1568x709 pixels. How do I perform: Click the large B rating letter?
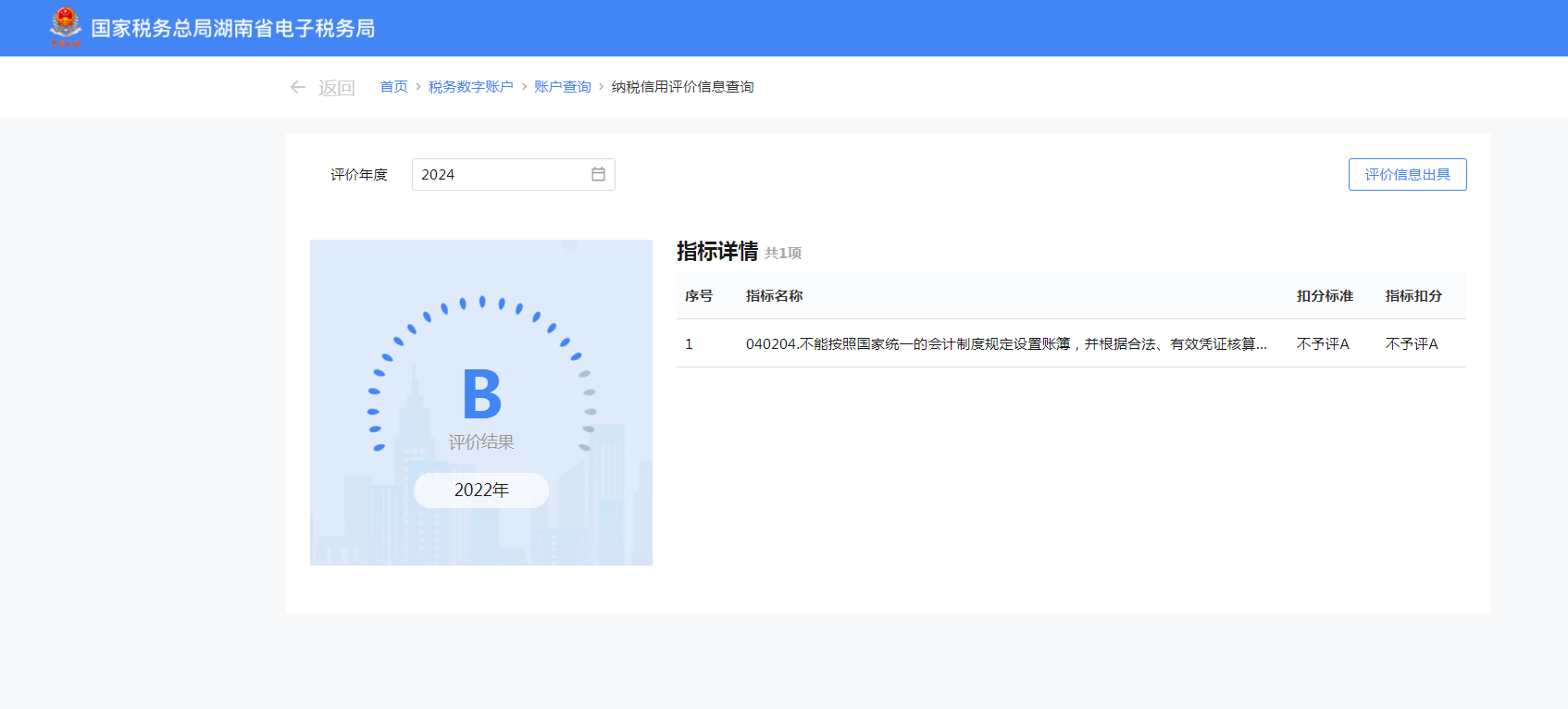click(481, 393)
